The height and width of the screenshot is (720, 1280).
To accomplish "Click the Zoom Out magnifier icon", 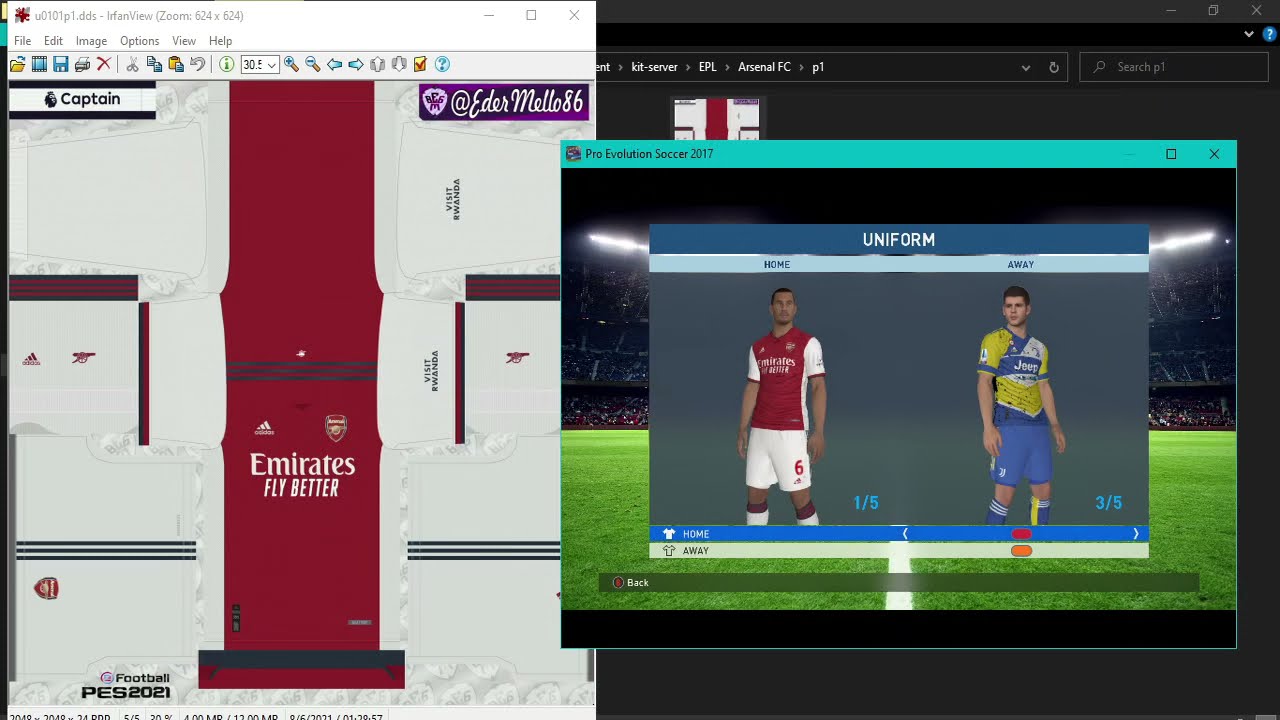I will pyautogui.click(x=312, y=64).
